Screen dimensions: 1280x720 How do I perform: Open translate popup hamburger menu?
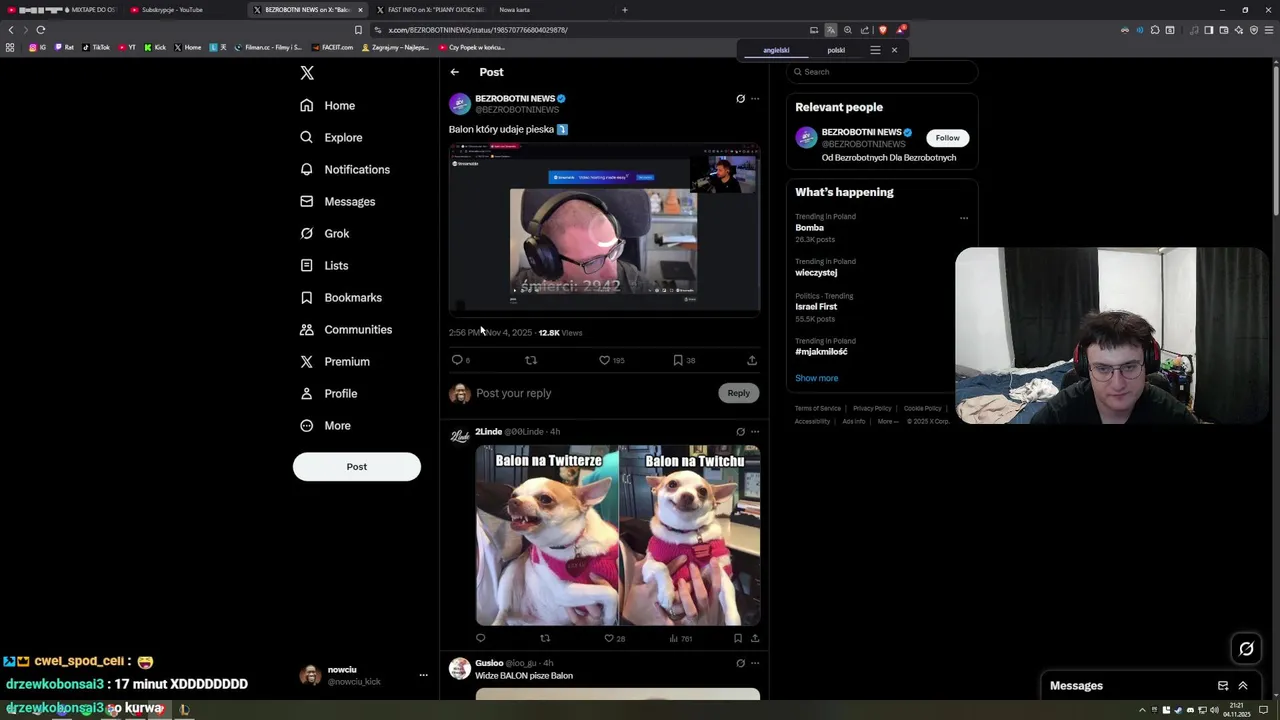(x=875, y=50)
